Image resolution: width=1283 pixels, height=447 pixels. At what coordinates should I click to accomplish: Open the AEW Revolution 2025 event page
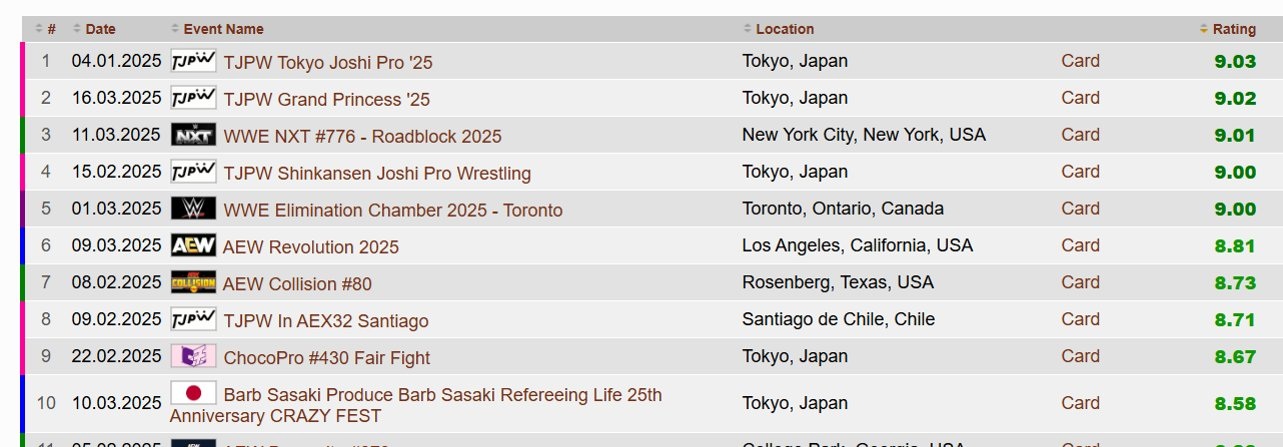(311, 247)
